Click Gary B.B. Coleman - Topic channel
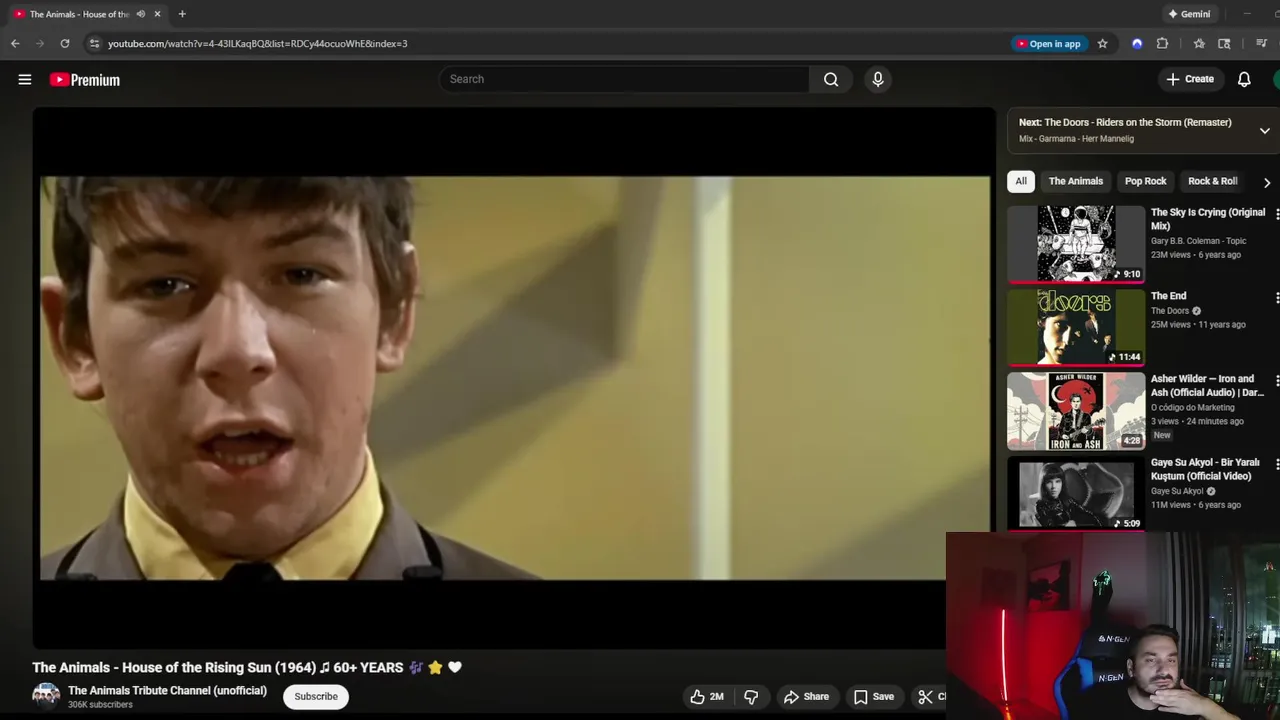1280x720 pixels. (x=1198, y=241)
